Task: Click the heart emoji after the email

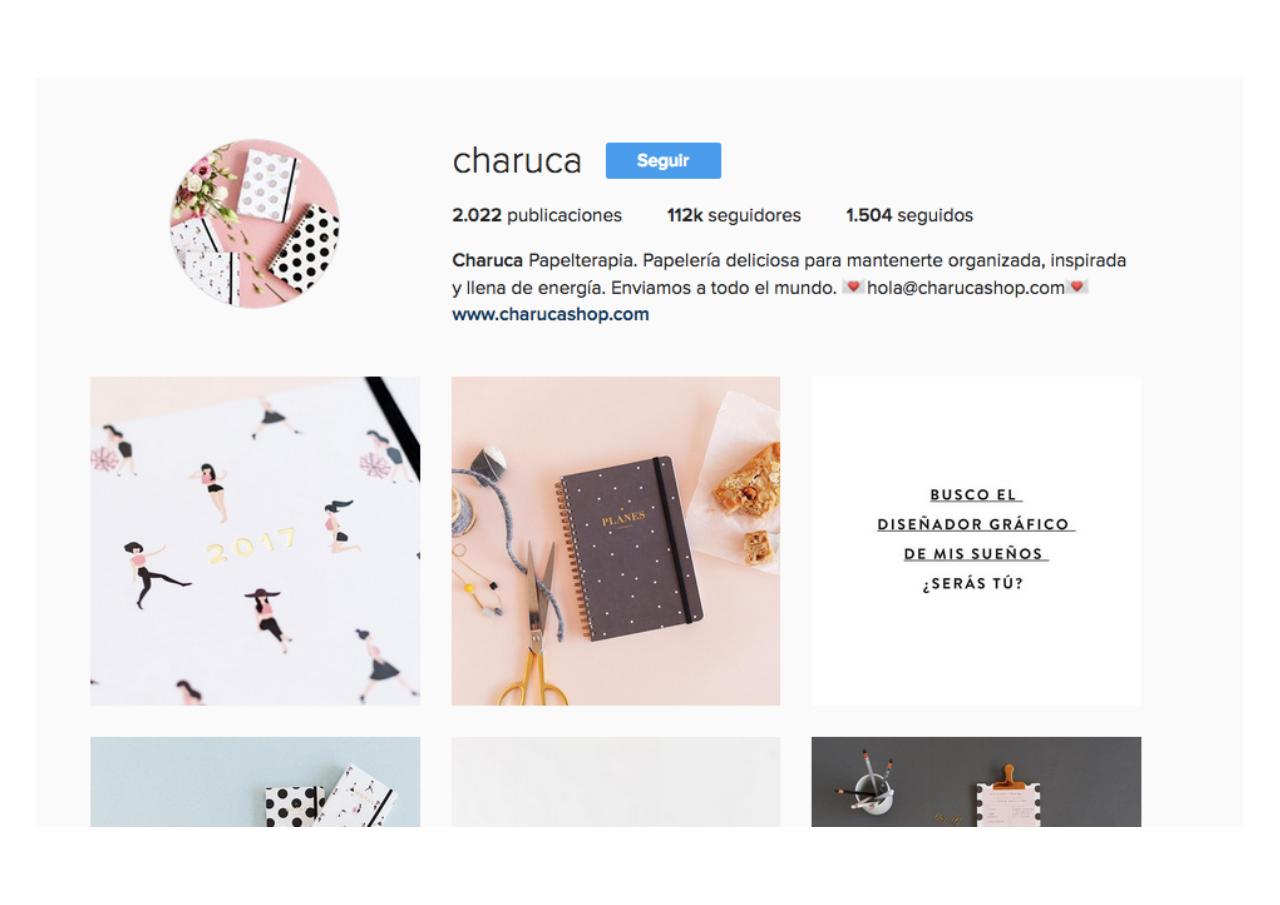Action: 1078,288
